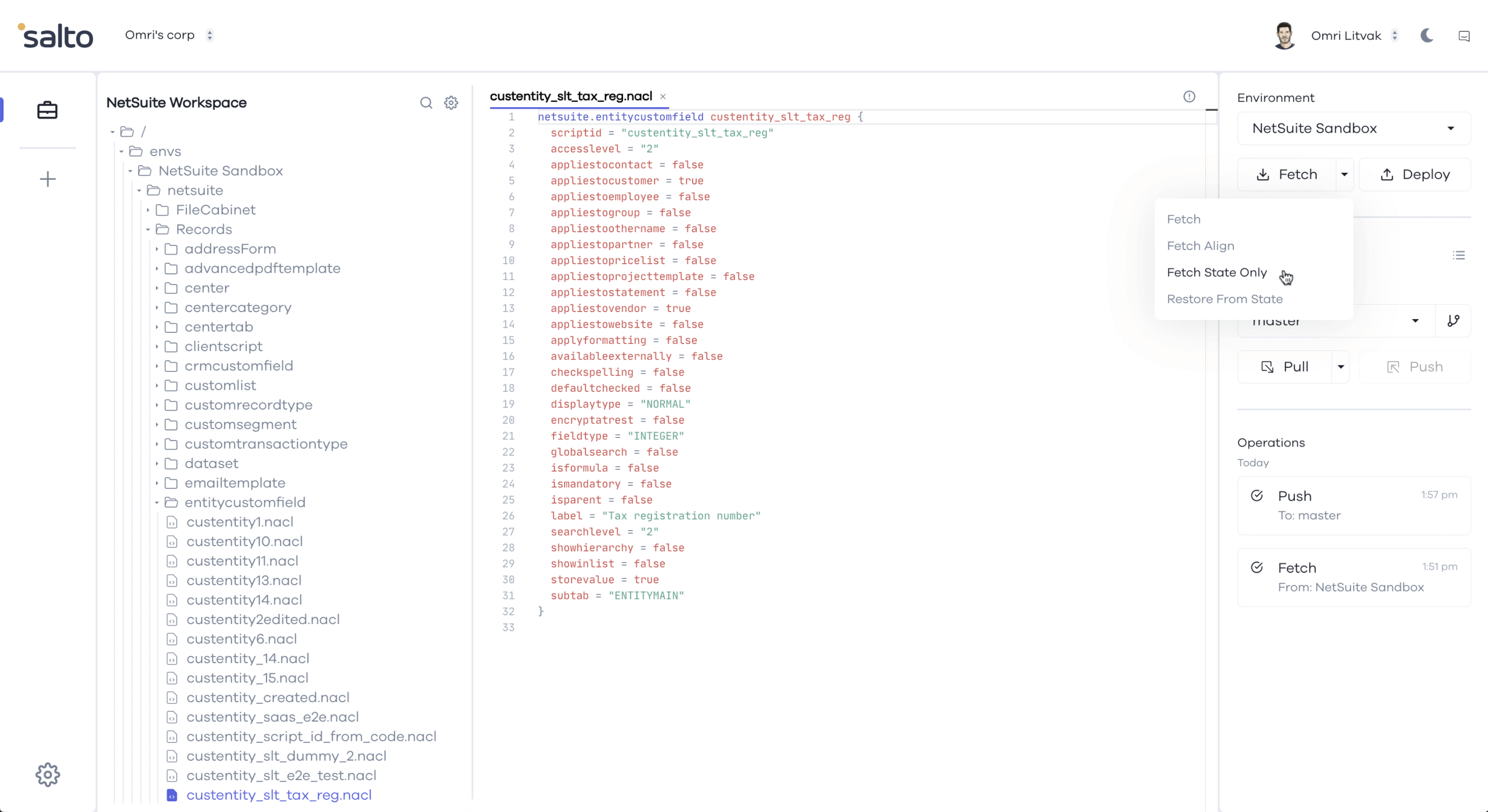
Task: Open the Push to master operation entry
Action: 1353,505
